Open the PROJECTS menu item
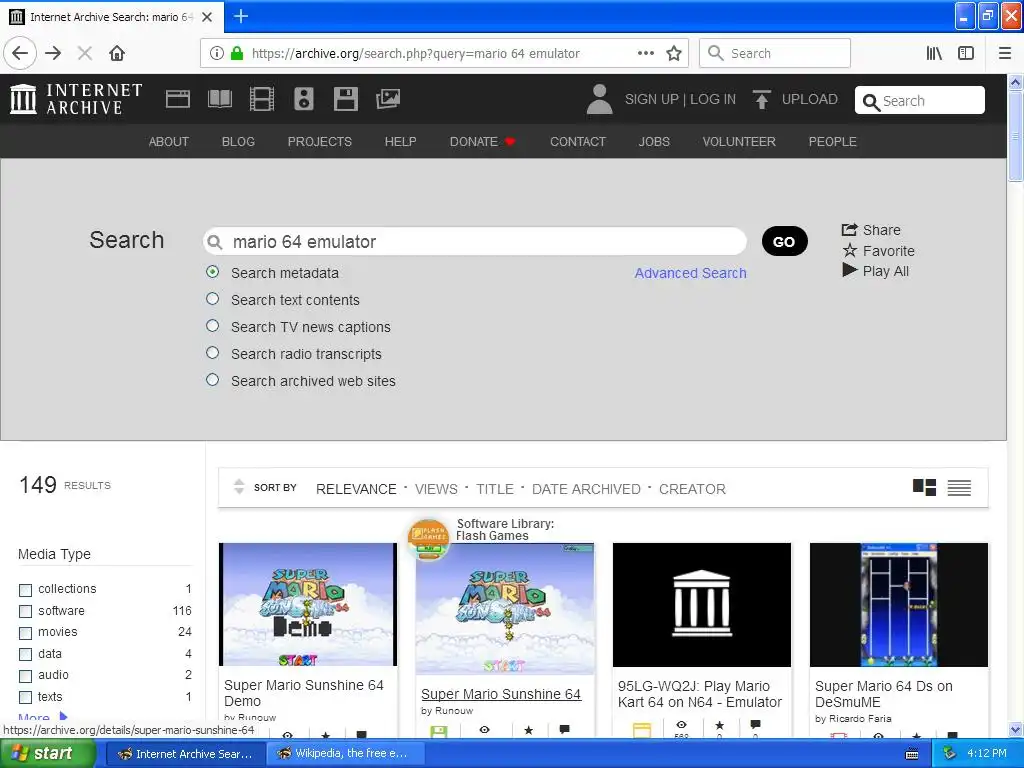 [x=320, y=142]
